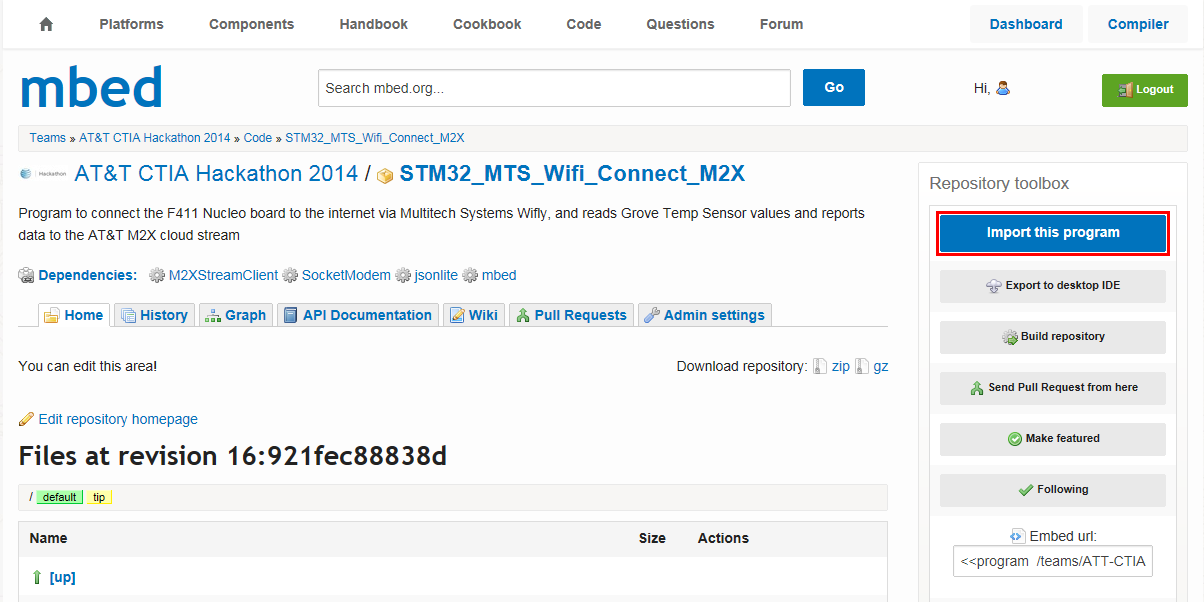Select the Embed url text box
This screenshot has height=602, width=1204.
(x=1052, y=562)
